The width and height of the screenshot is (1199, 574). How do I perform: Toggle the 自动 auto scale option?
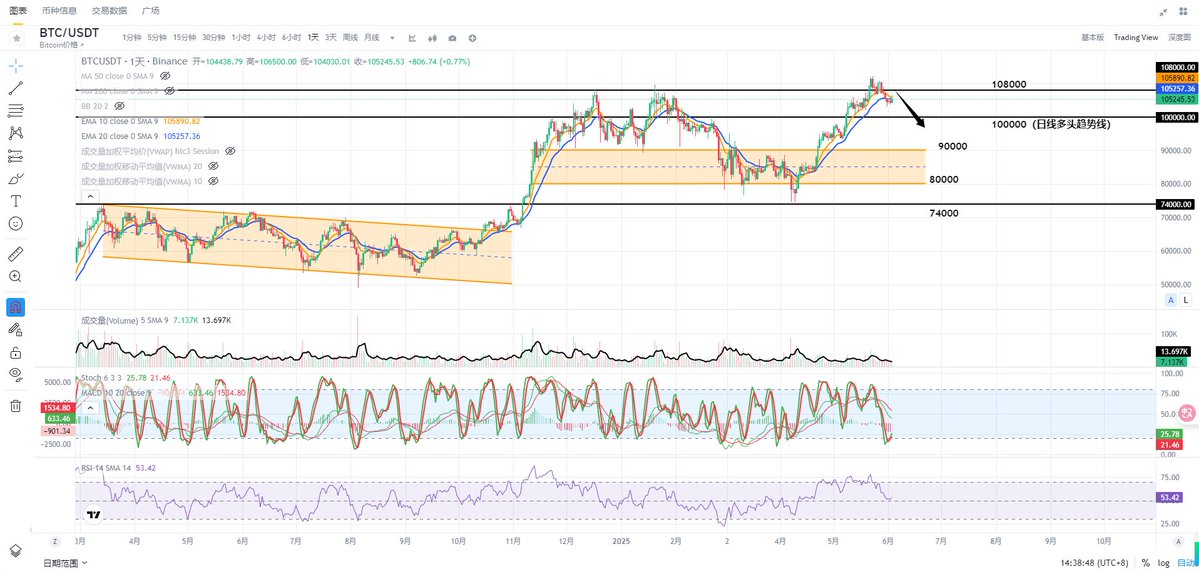(1186, 563)
